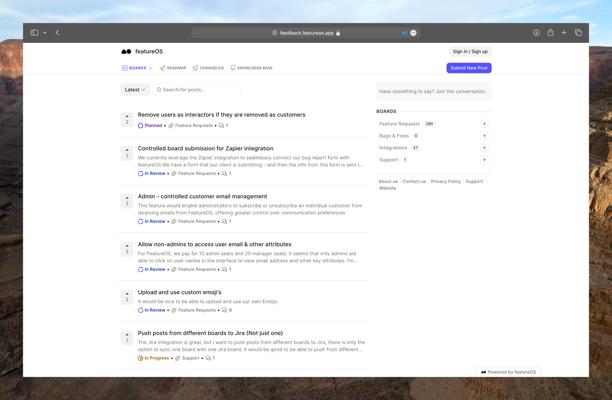Click the Submit New Post button
612x400 pixels.
pos(468,68)
